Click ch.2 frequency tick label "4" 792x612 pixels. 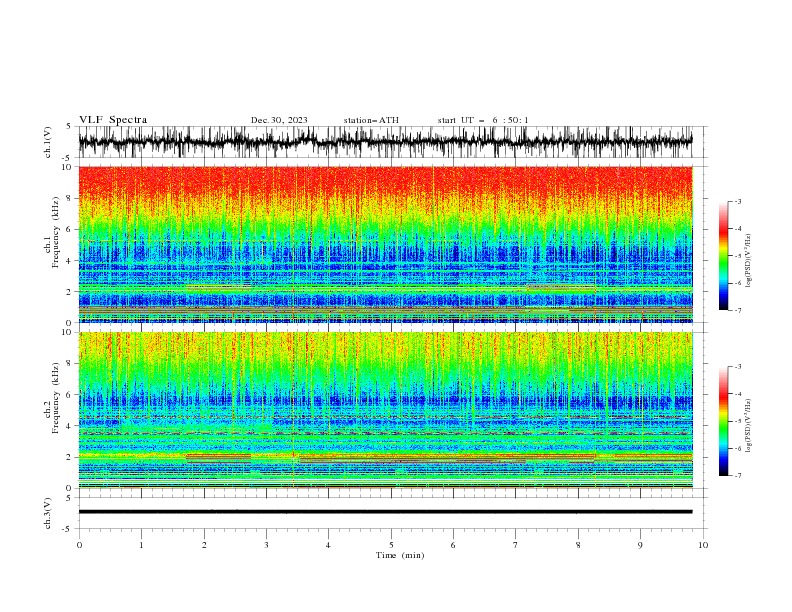pyautogui.click(x=71, y=426)
